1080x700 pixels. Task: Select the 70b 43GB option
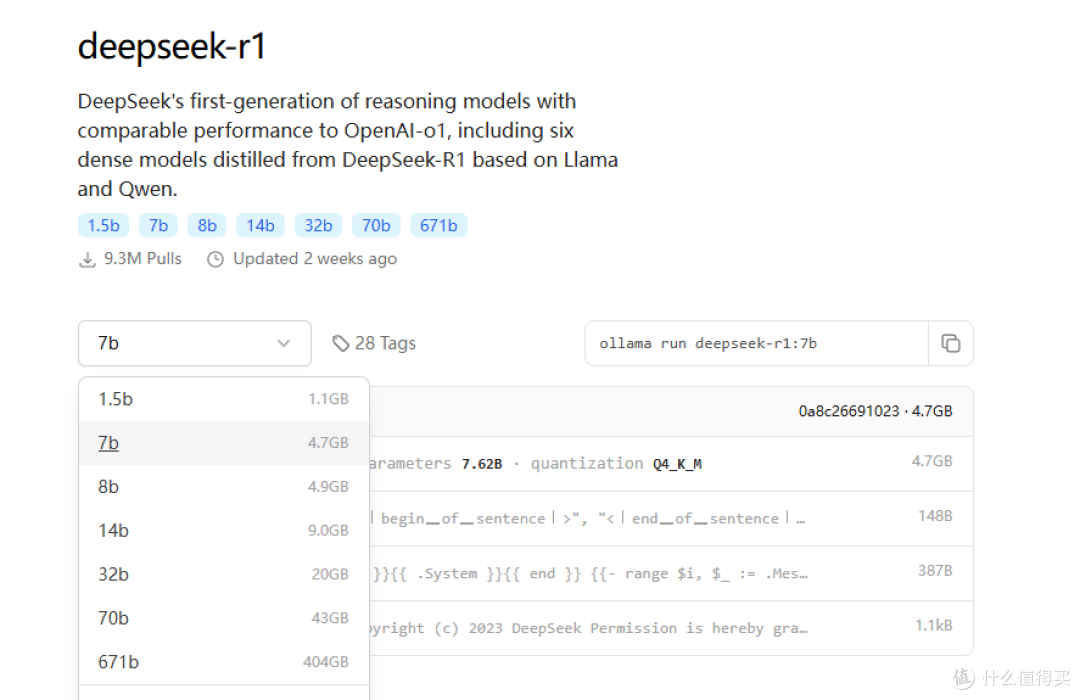coord(224,618)
